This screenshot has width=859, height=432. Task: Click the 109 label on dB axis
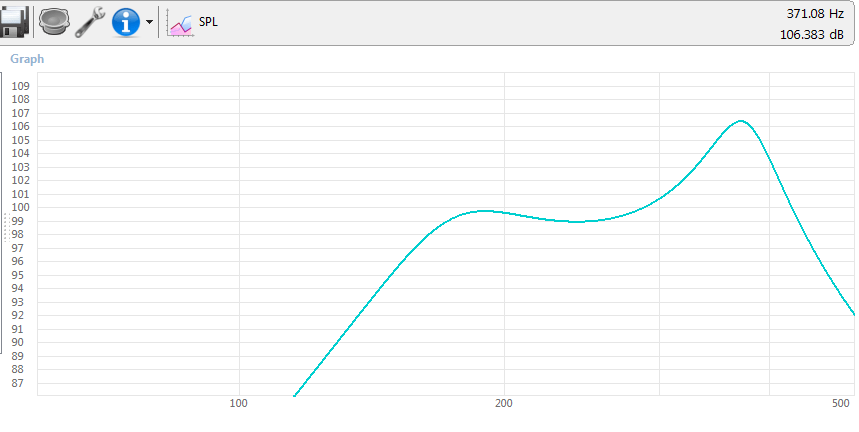coord(21,86)
